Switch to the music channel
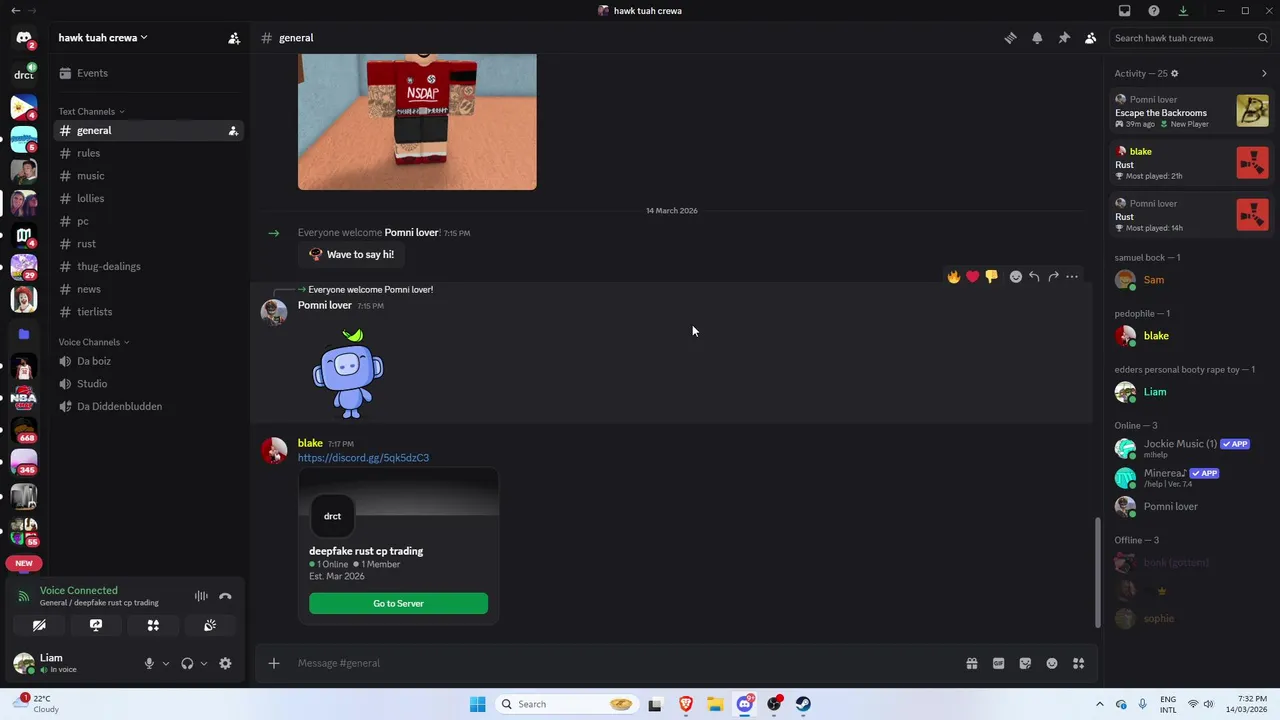Image resolution: width=1280 pixels, height=720 pixels. point(148,176)
